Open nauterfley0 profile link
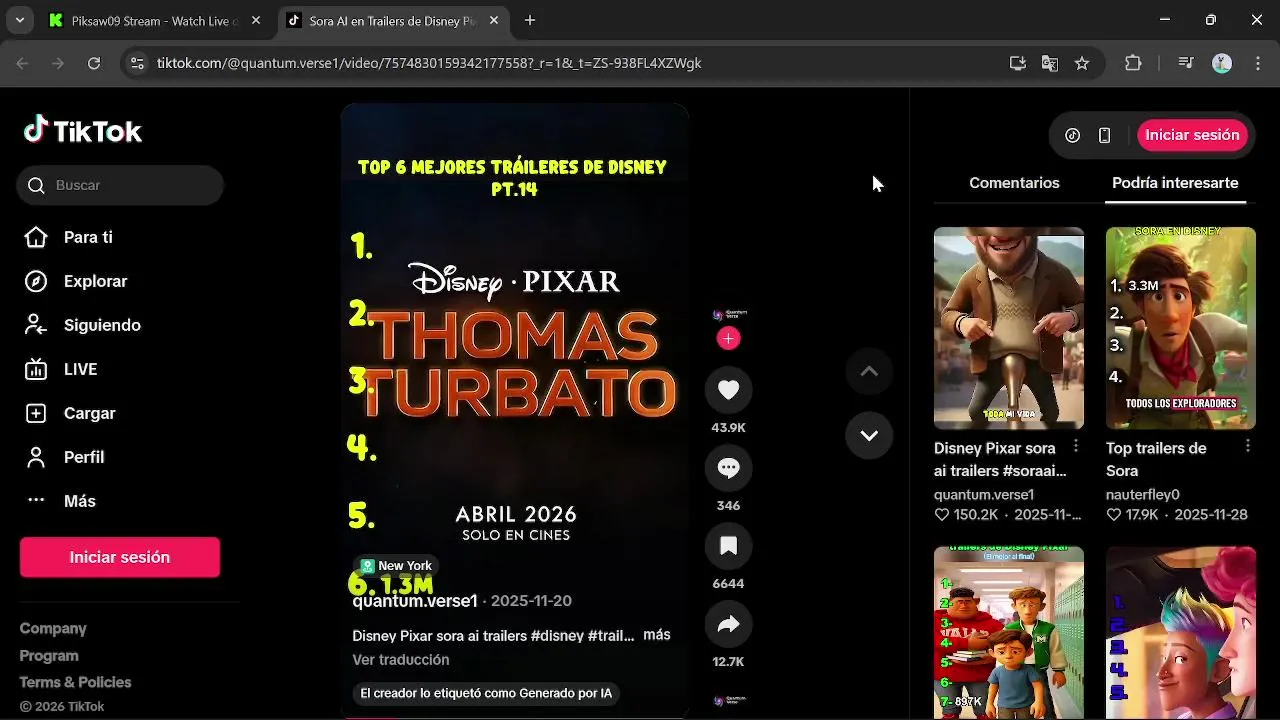Viewport: 1280px width, 720px height. [x=1143, y=494]
